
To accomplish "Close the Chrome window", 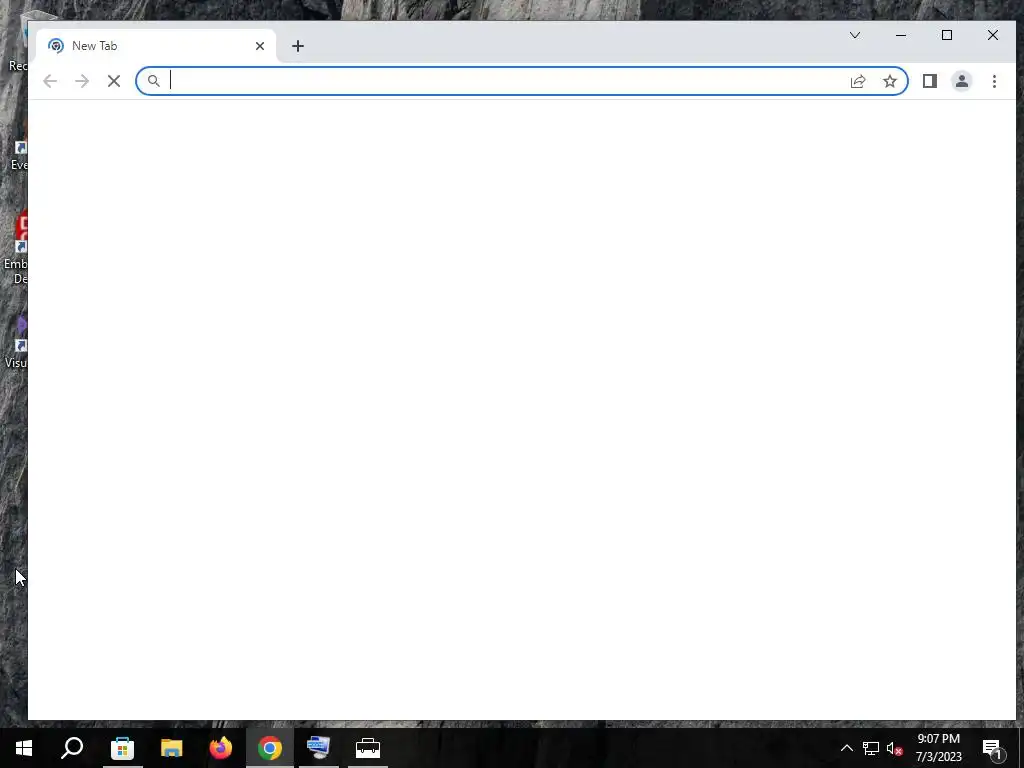I will pyautogui.click(x=993, y=35).
